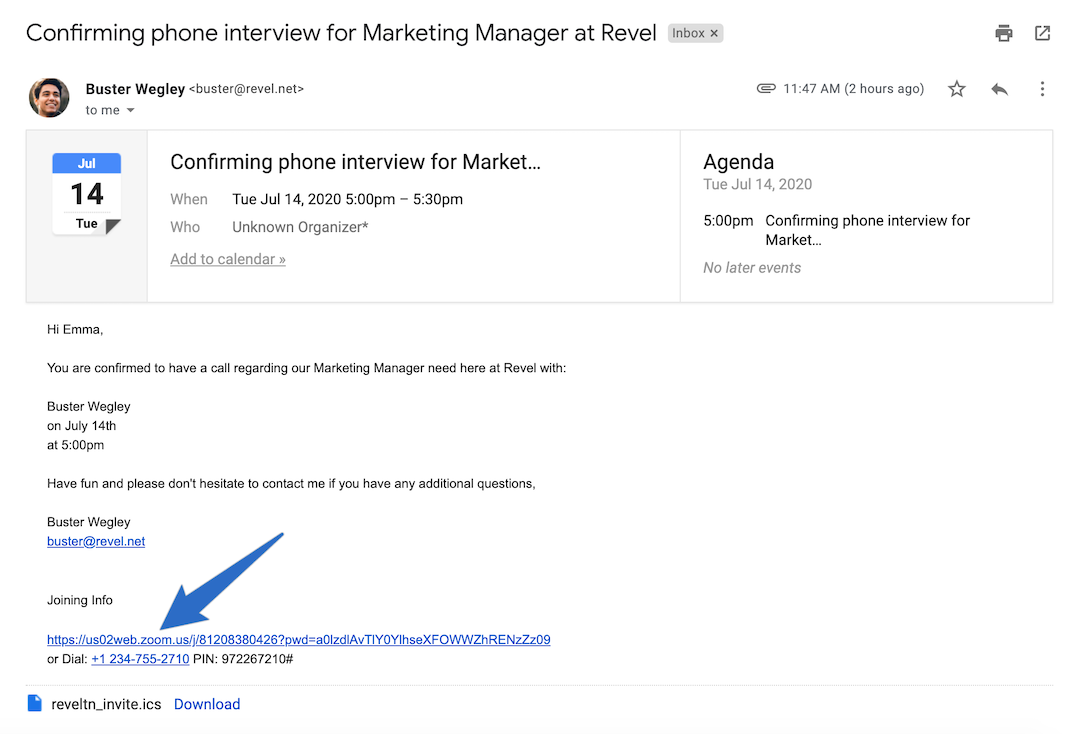Click the Jul 14 calendar date icon
The height and width of the screenshot is (734, 1080).
(x=87, y=194)
